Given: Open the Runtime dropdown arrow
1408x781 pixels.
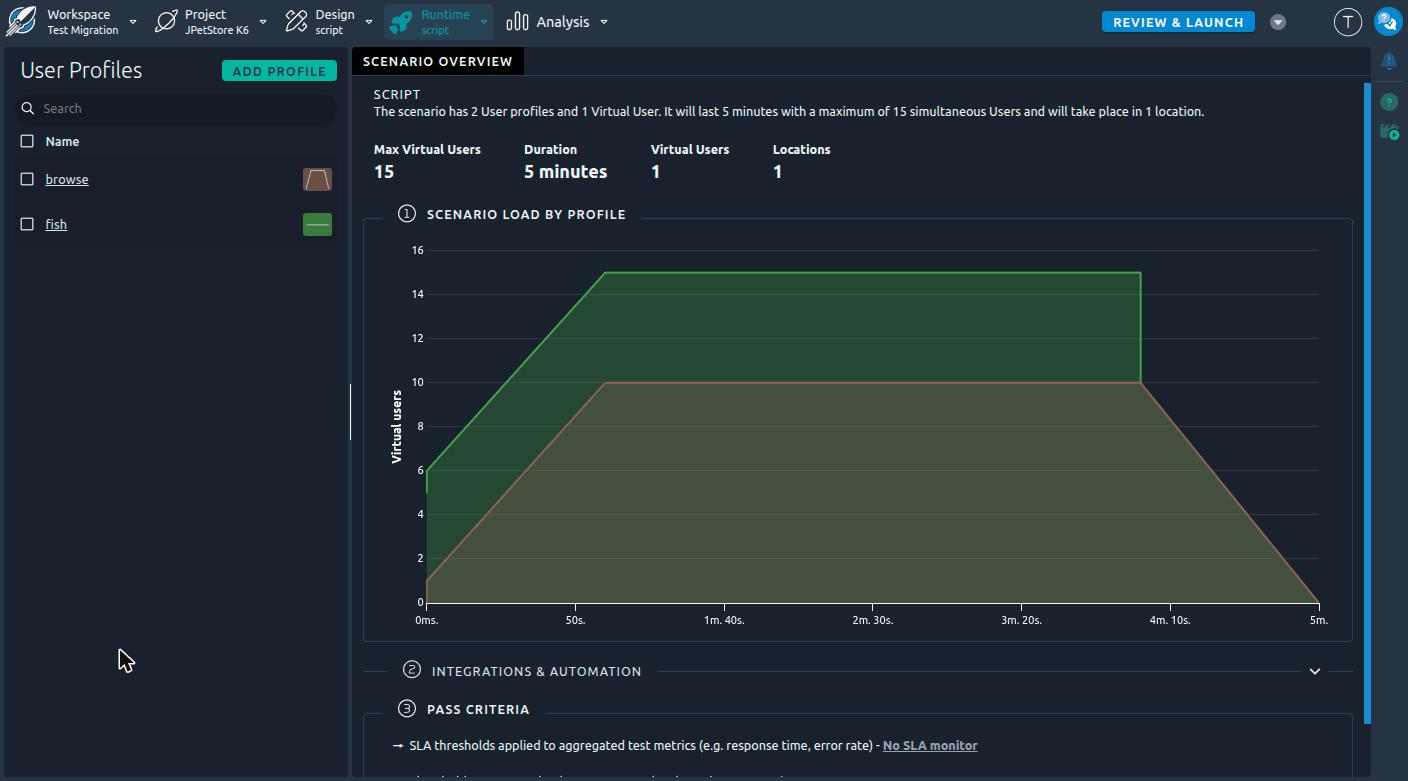Looking at the screenshot, I should (484, 22).
